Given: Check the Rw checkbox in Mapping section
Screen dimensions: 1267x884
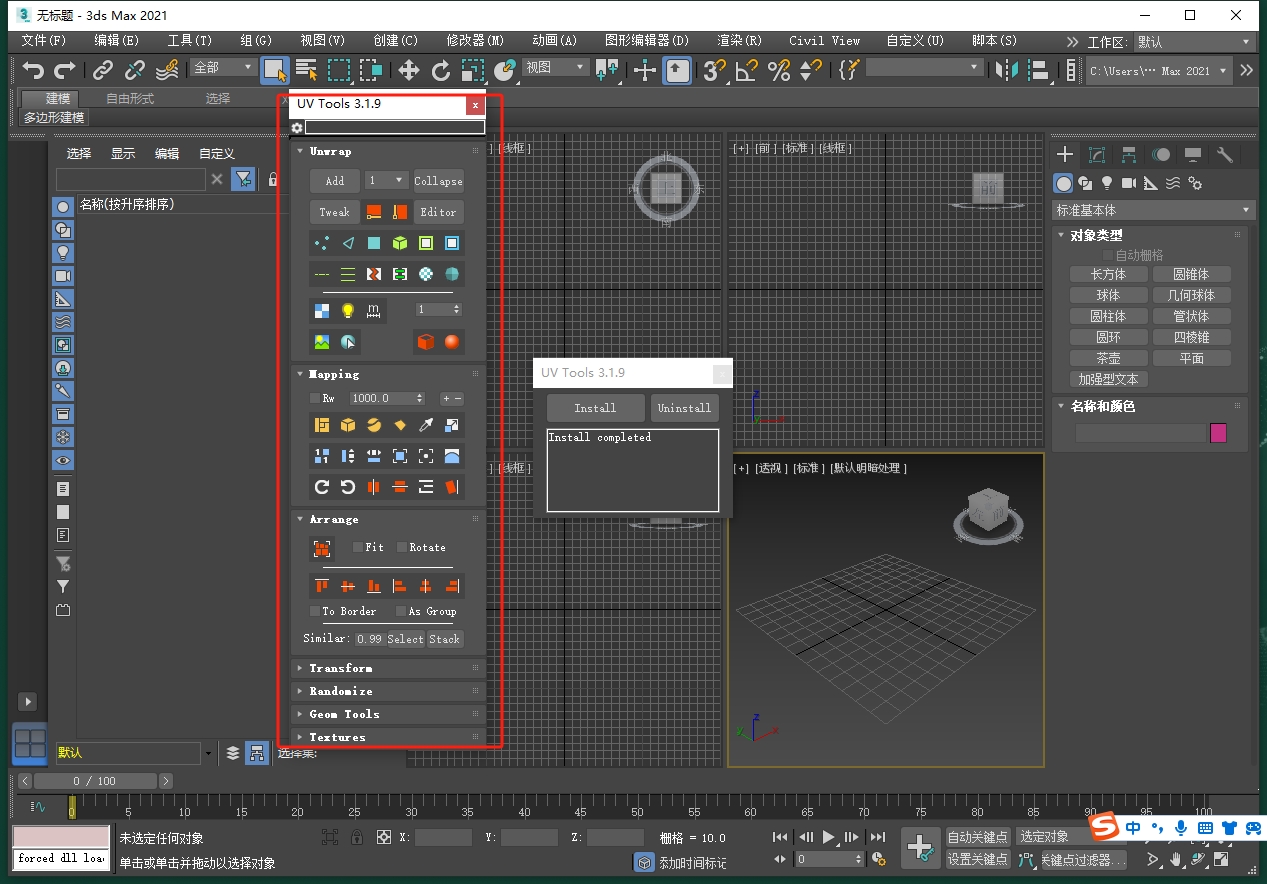Looking at the screenshot, I should pos(313,397).
